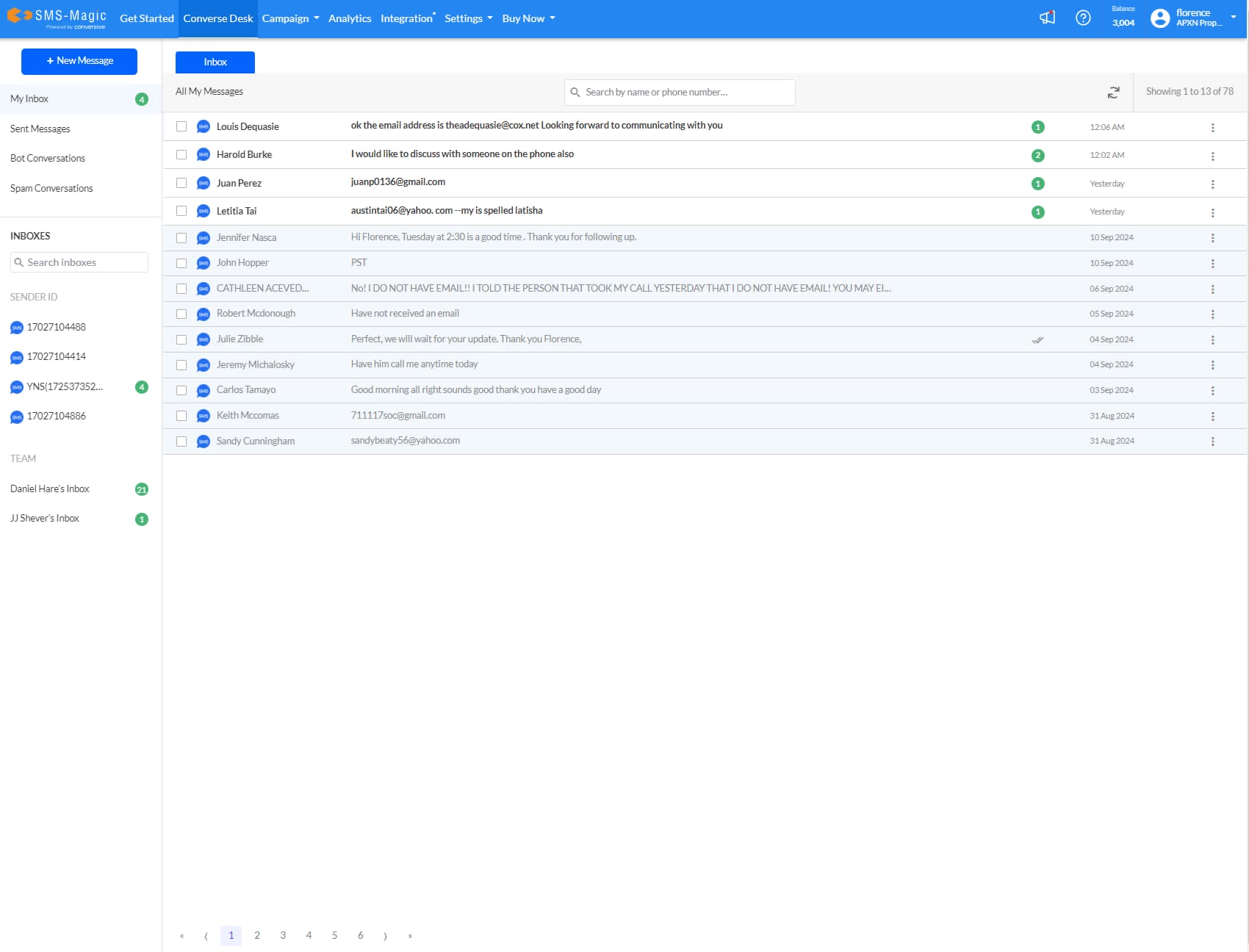Click the SMS icon beside sender 17027104488
Viewport: 1249px width, 952px height.
tap(17, 328)
